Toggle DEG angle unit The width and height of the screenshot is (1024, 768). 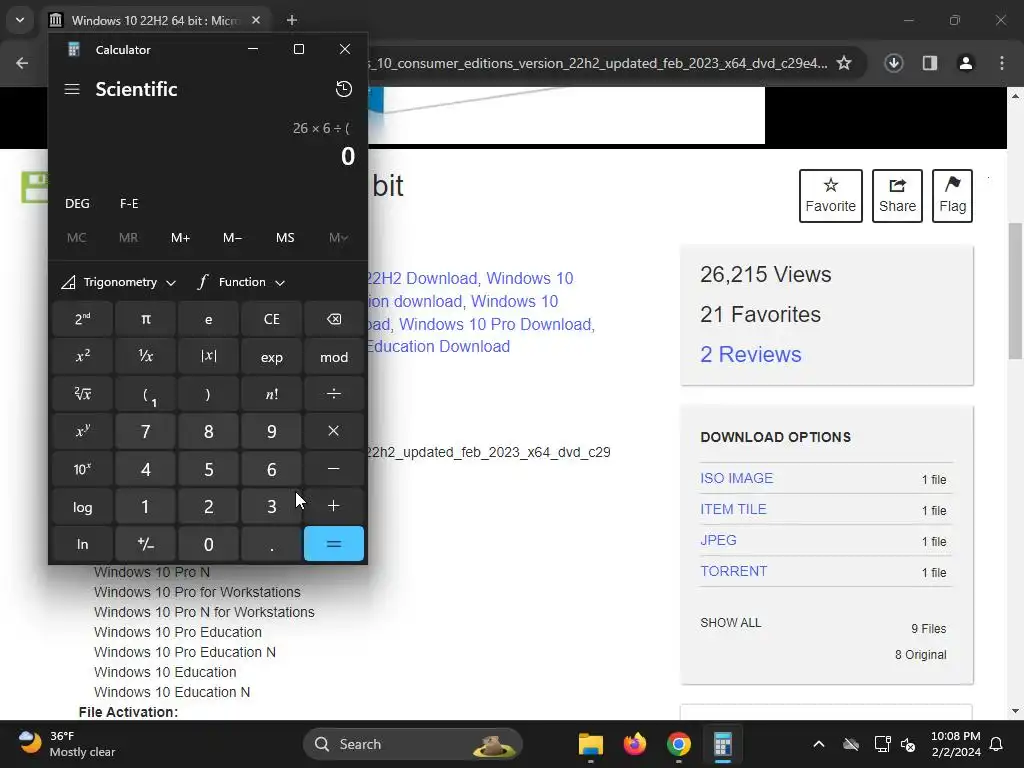click(x=77, y=203)
